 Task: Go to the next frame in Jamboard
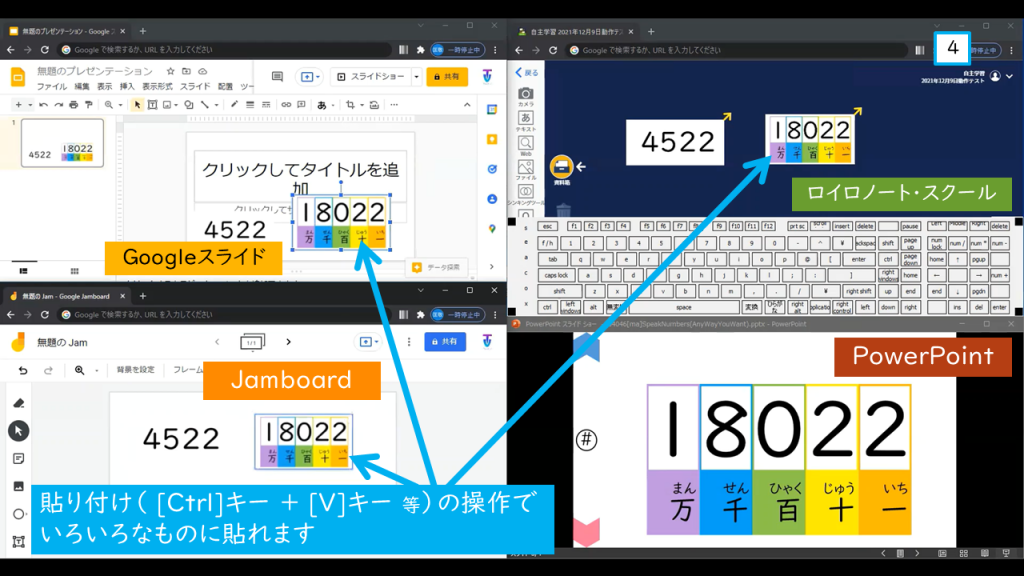click(x=288, y=342)
